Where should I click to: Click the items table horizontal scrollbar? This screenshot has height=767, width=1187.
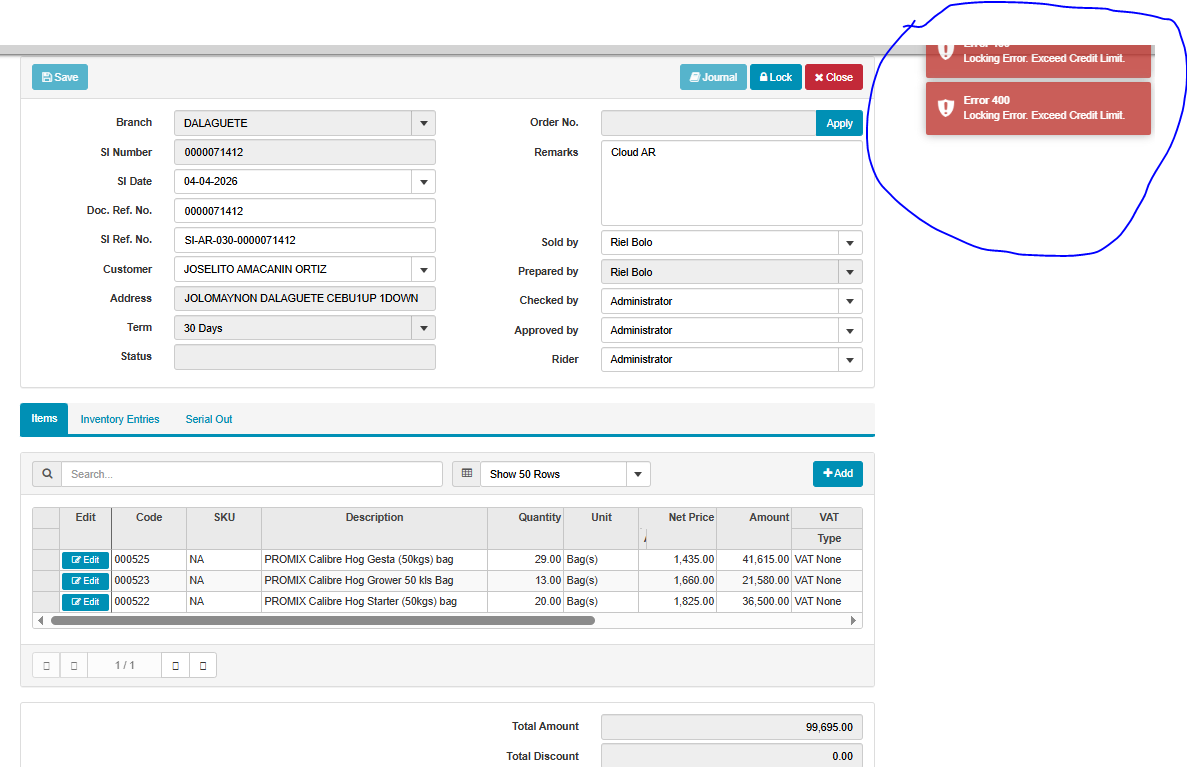coord(322,621)
